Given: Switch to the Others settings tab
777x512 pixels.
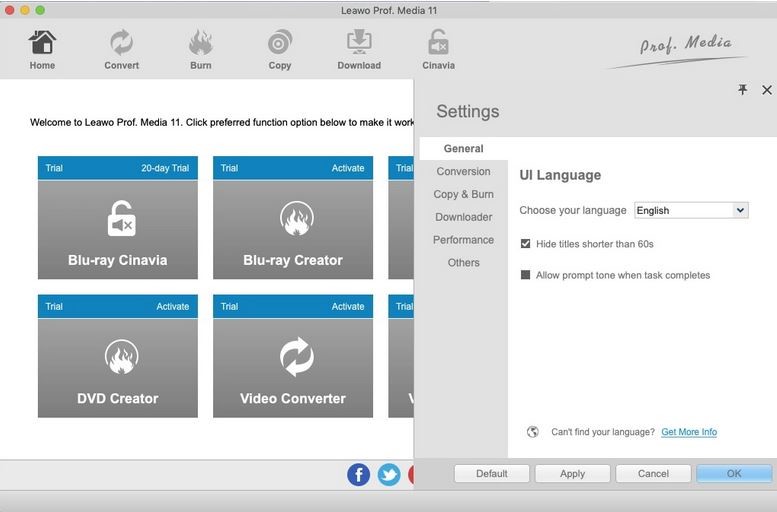Looking at the screenshot, I should click(x=463, y=263).
